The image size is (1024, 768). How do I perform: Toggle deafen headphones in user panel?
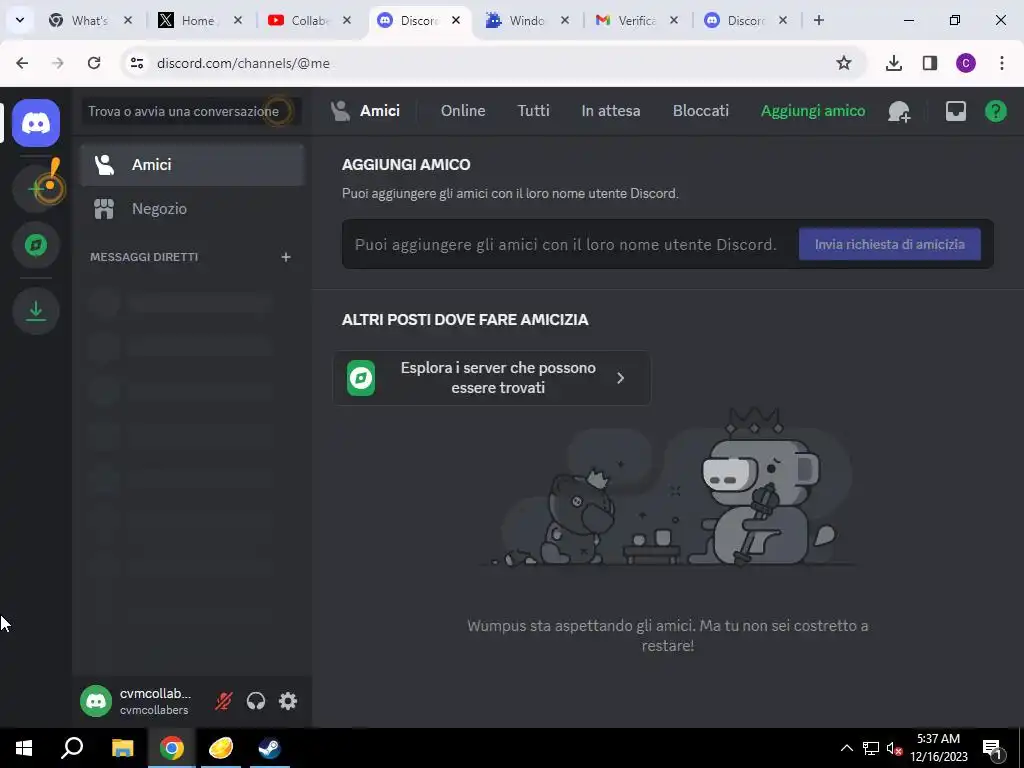(256, 701)
